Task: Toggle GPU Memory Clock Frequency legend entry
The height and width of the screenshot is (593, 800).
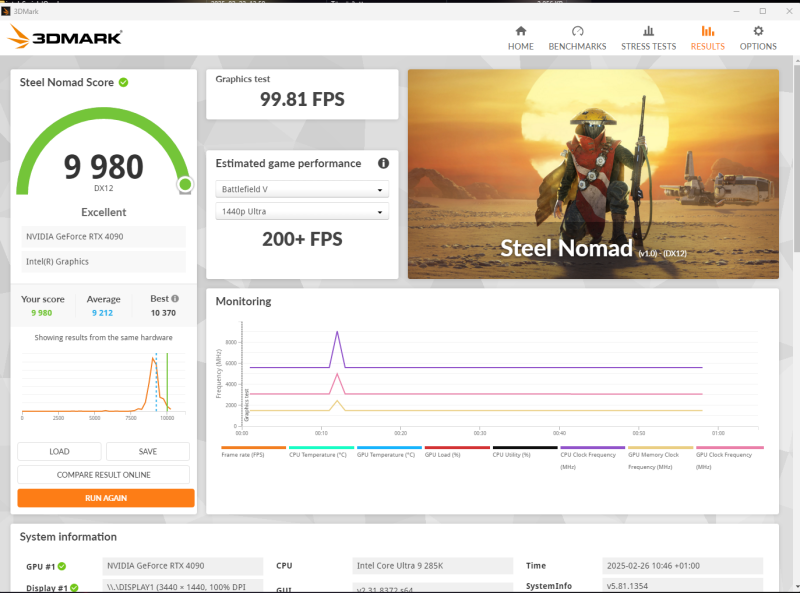Action: 660,458
